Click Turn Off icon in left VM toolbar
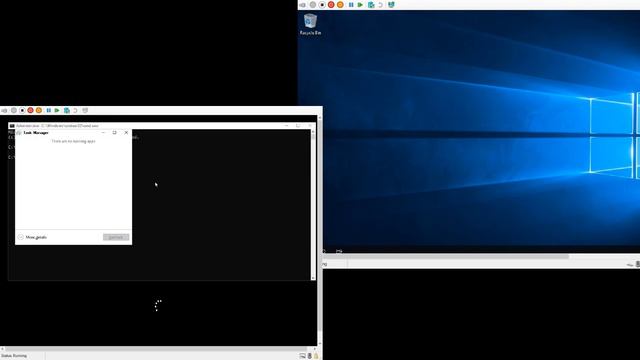The image size is (640, 360). (22, 111)
